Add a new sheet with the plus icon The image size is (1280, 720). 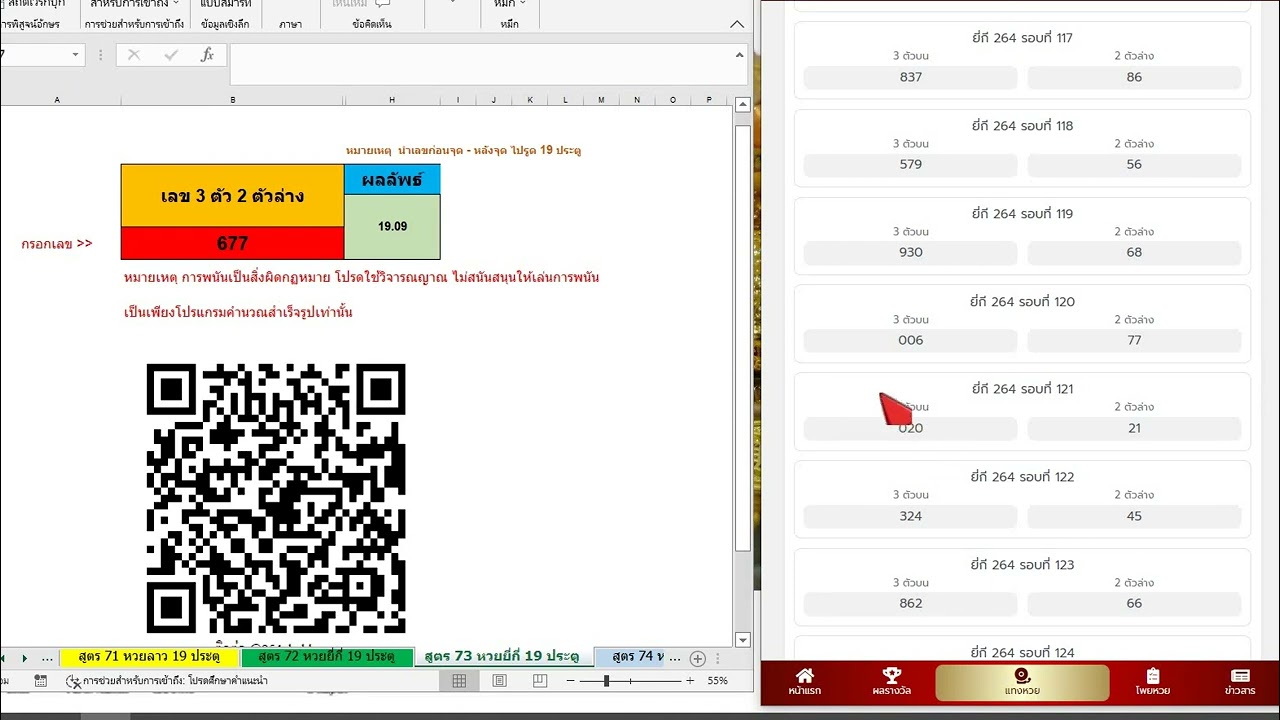click(x=698, y=658)
